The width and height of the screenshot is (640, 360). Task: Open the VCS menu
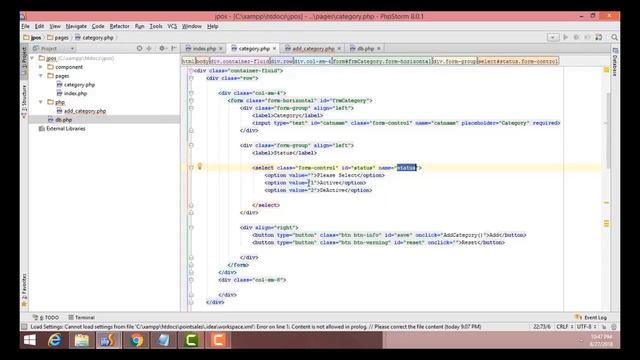[172, 26]
